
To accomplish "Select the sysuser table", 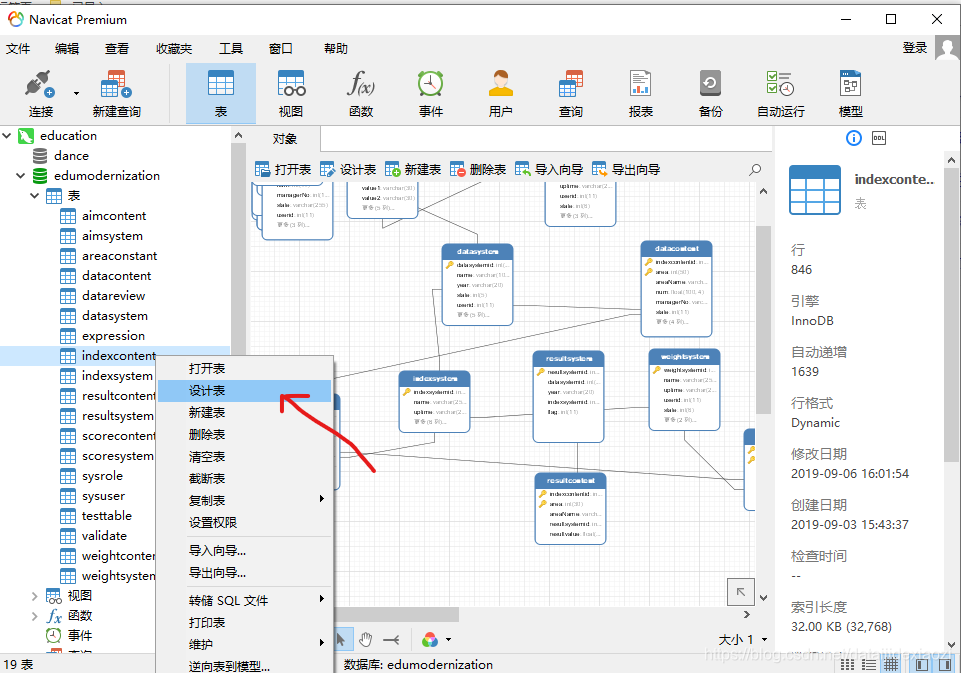I will click(103, 496).
